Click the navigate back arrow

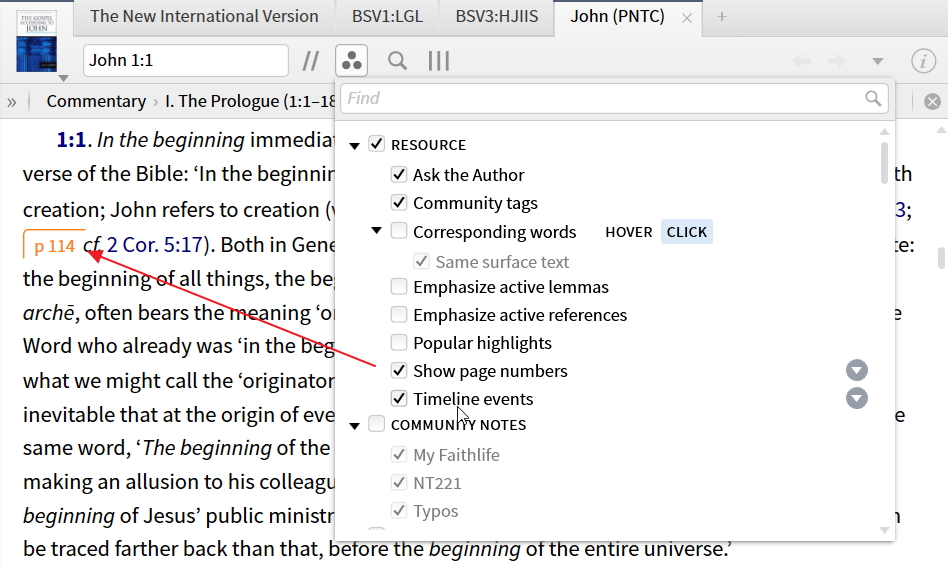click(x=801, y=60)
